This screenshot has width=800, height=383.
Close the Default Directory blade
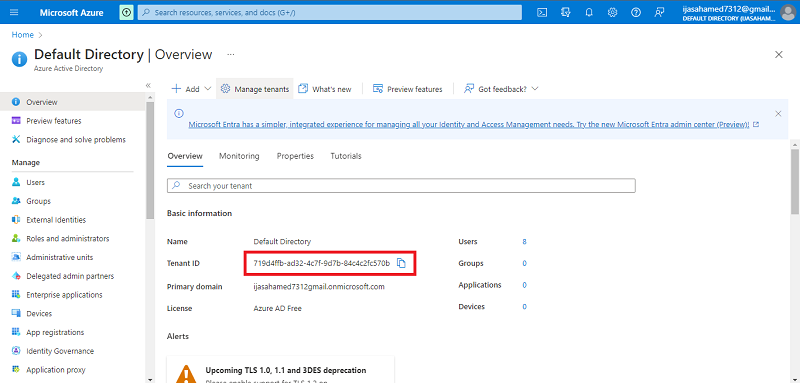tap(779, 55)
